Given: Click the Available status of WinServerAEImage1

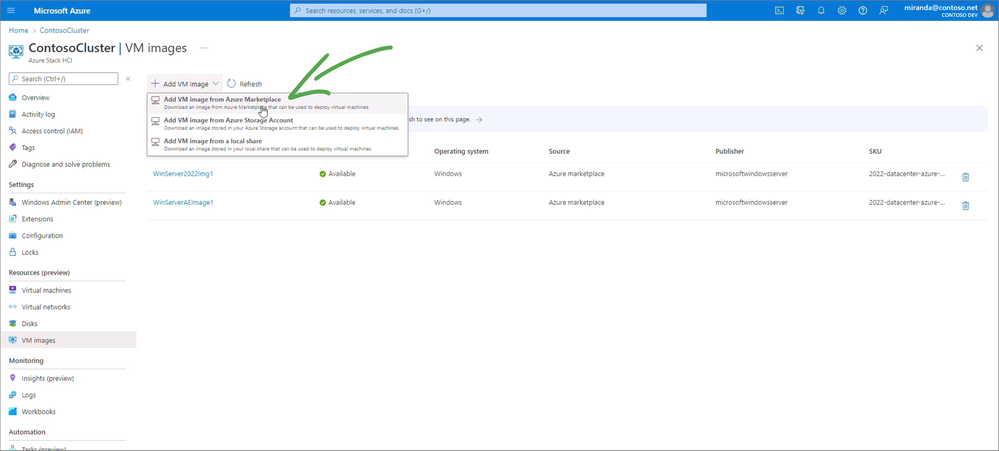Looking at the screenshot, I should coord(338,202).
